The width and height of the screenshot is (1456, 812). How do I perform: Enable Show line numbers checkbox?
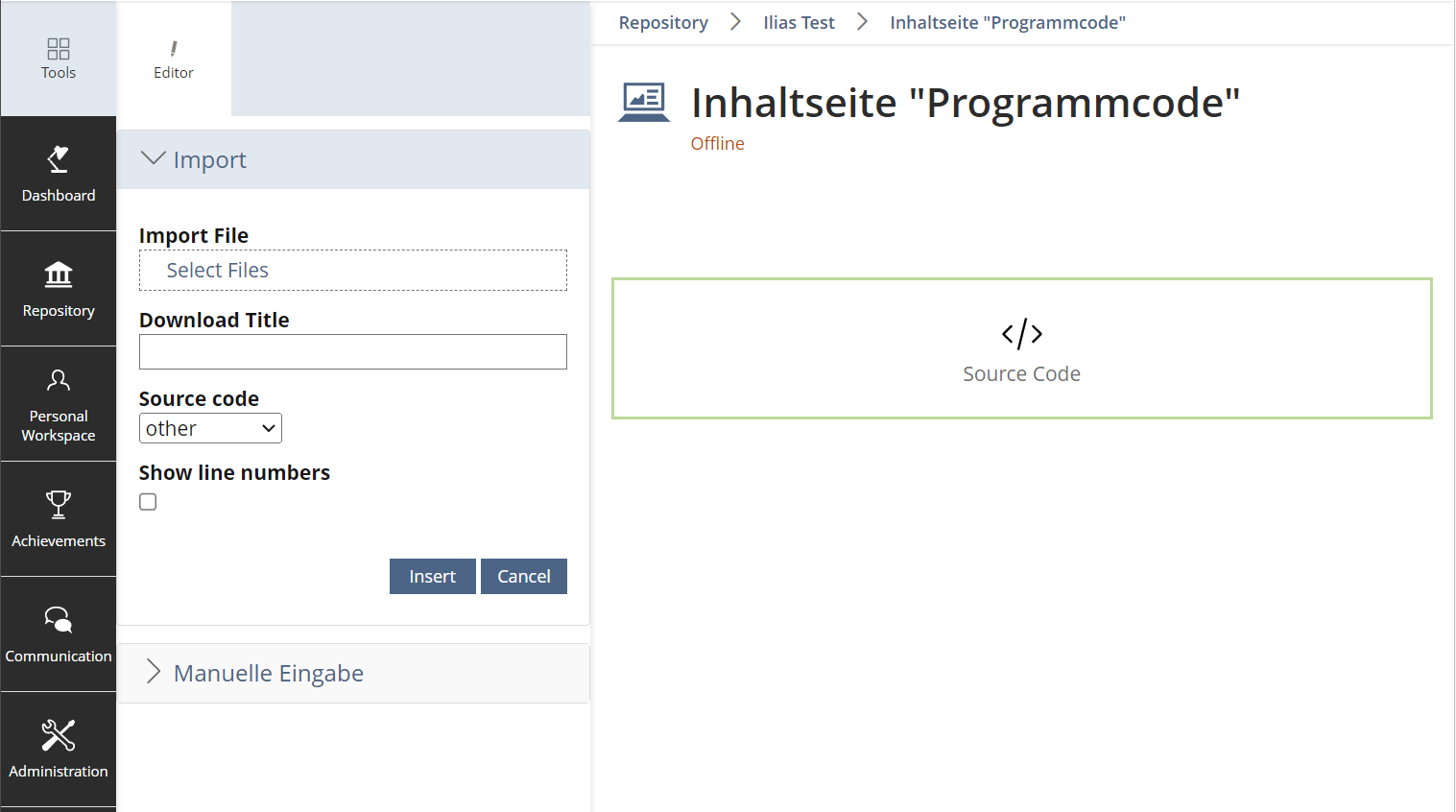coord(148,502)
